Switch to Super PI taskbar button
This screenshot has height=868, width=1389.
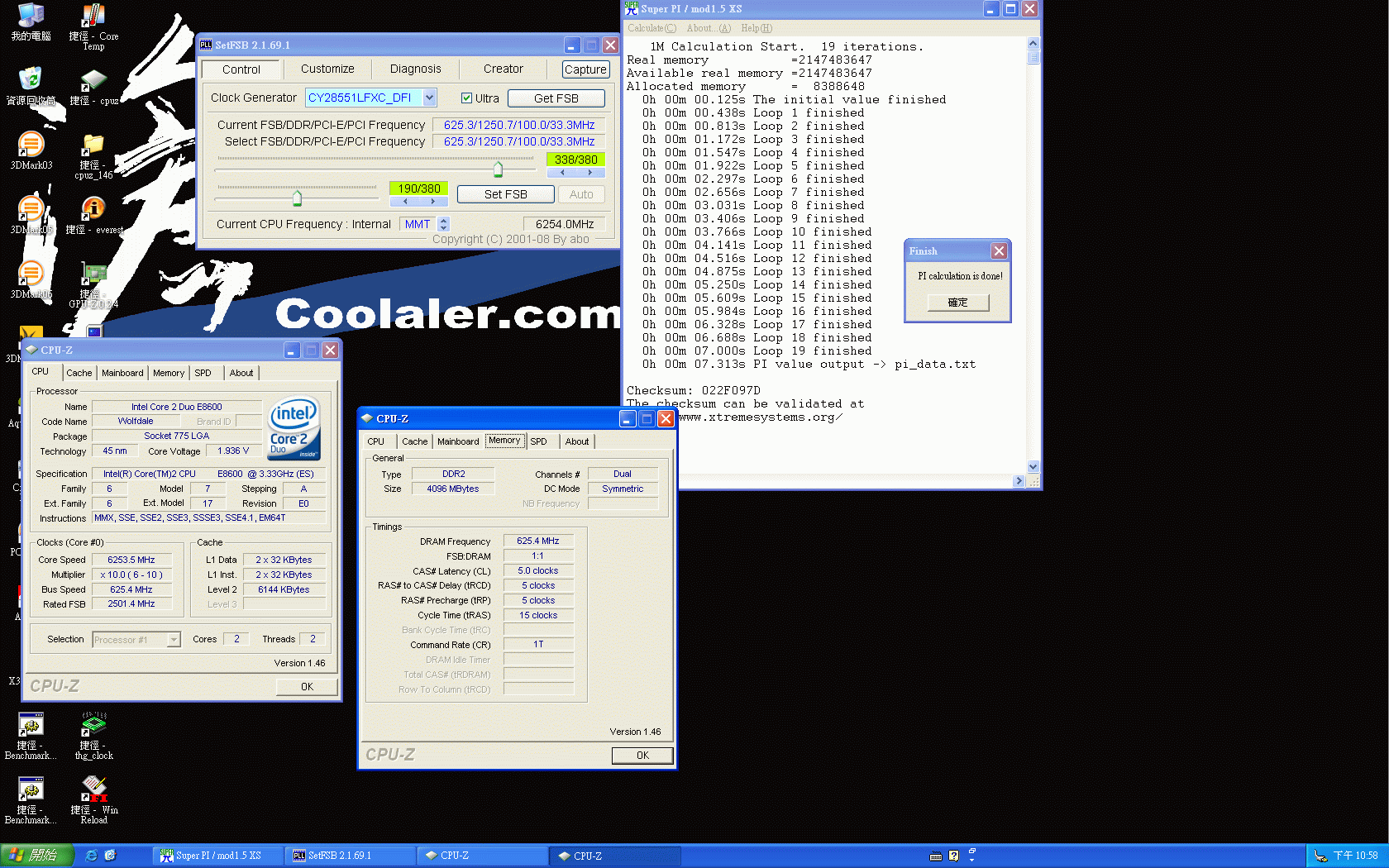point(217,856)
